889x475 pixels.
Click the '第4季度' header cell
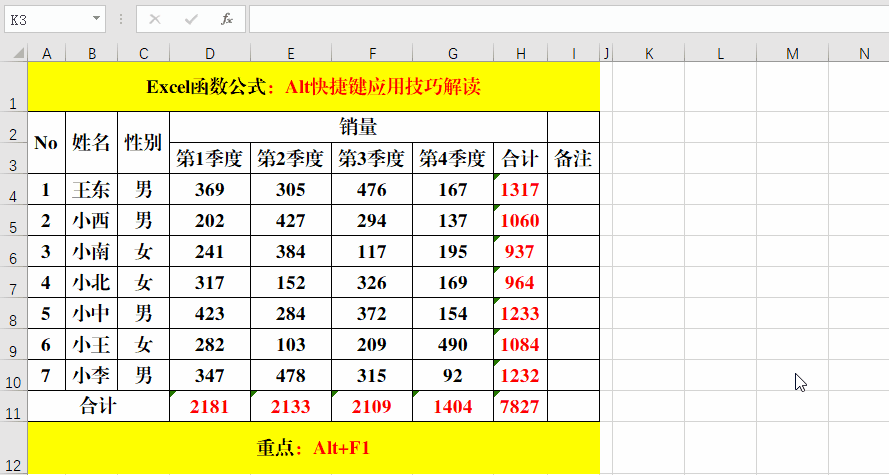tap(453, 158)
